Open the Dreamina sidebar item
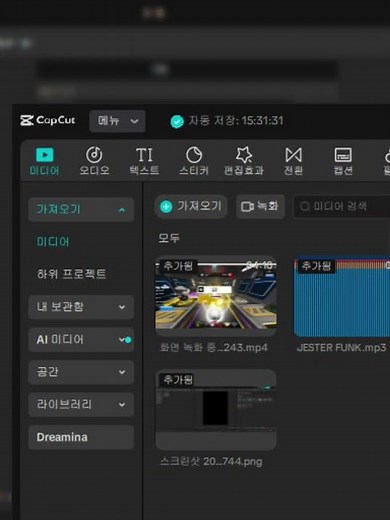The image size is (390, 520). tap(81, 437)
